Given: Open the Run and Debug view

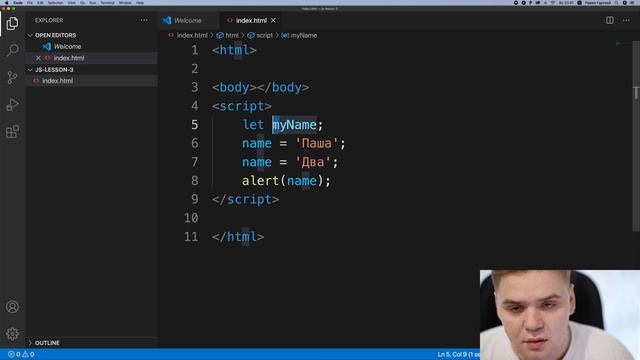Looking at the screenshot, I should tap(12, 105).
